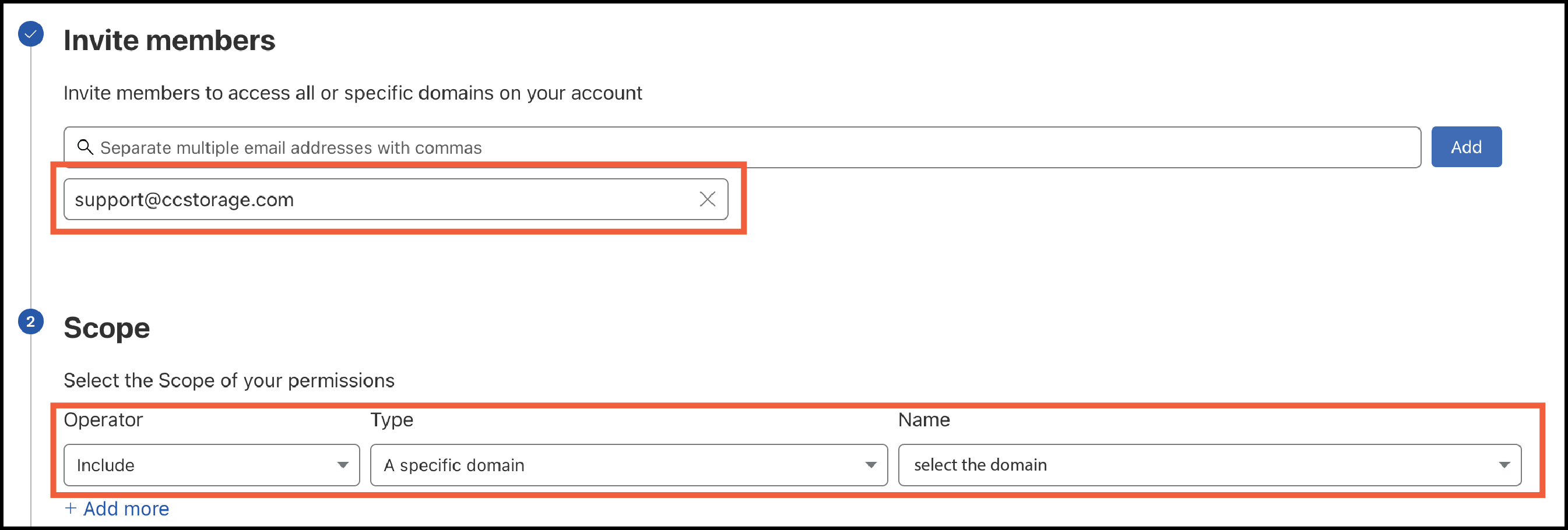
Task: Open the Operator dropdown showing Include
Action: [x=211, y=465]
